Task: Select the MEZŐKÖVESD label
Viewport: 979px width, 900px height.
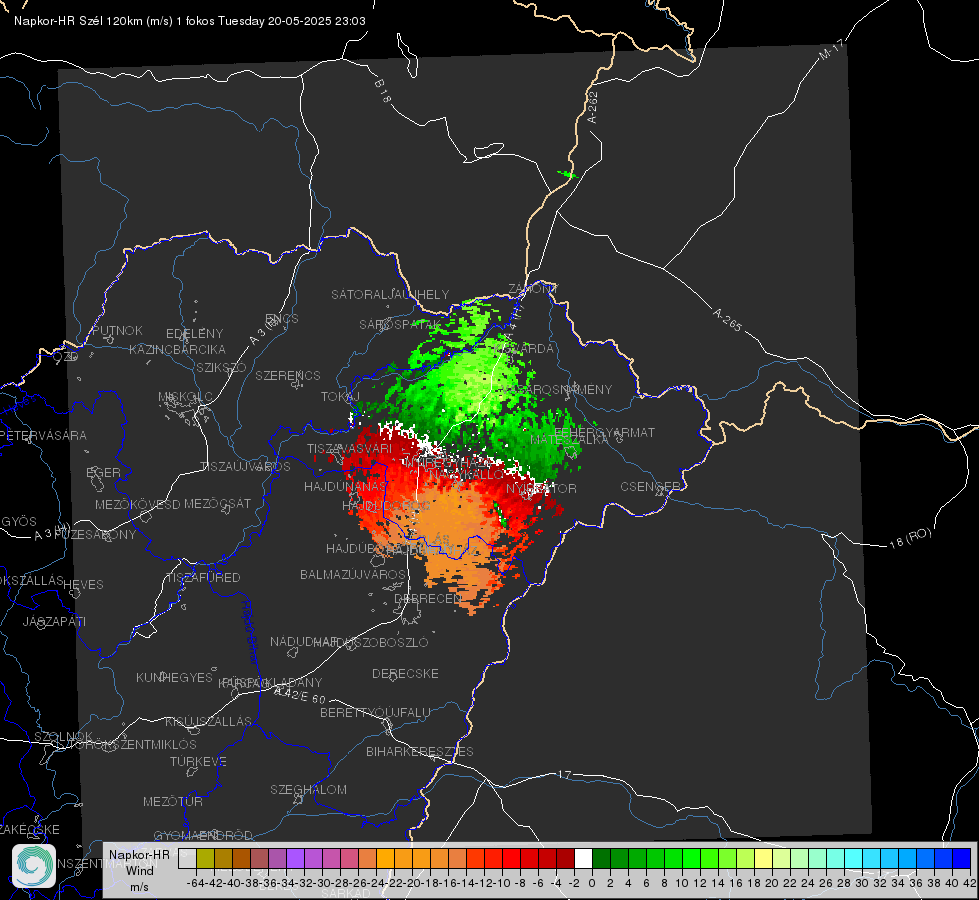Action: click(138, 504)
